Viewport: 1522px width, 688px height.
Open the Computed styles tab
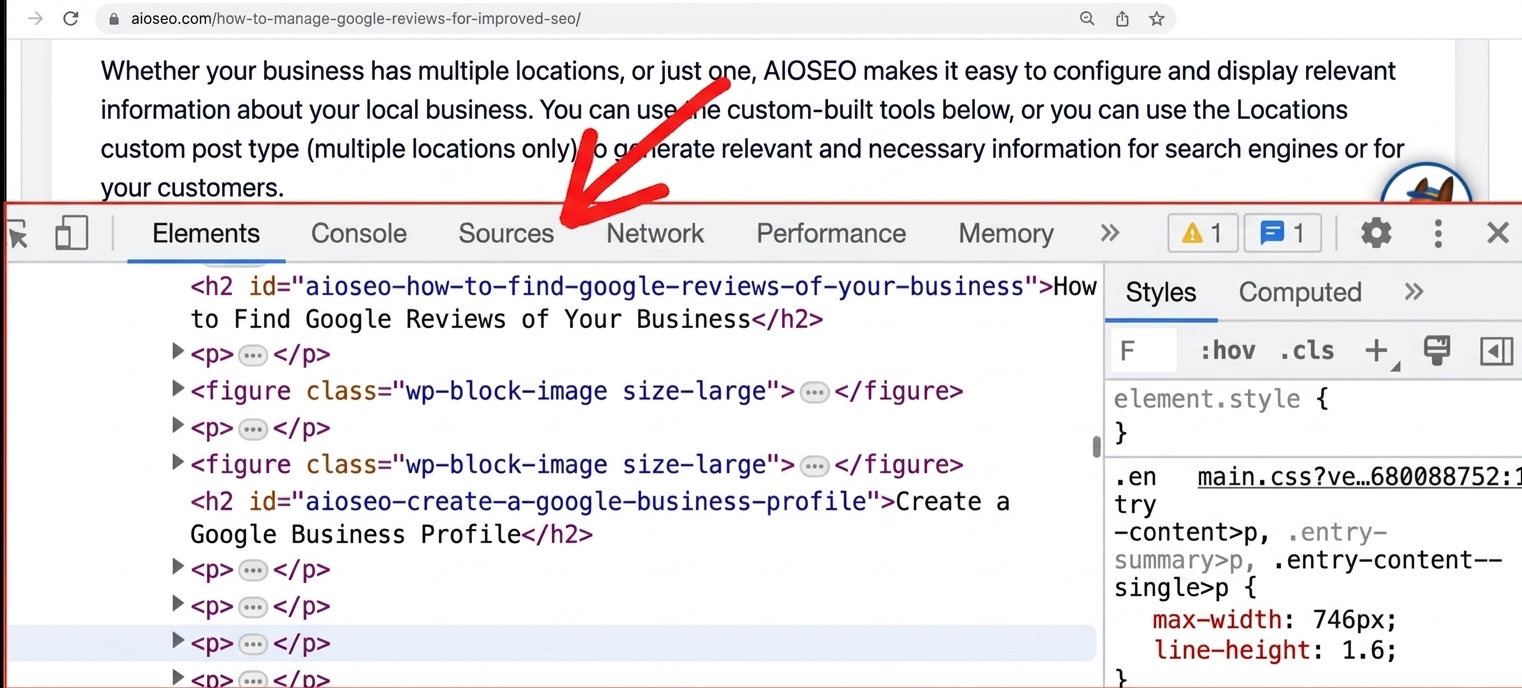point(1300,292)
